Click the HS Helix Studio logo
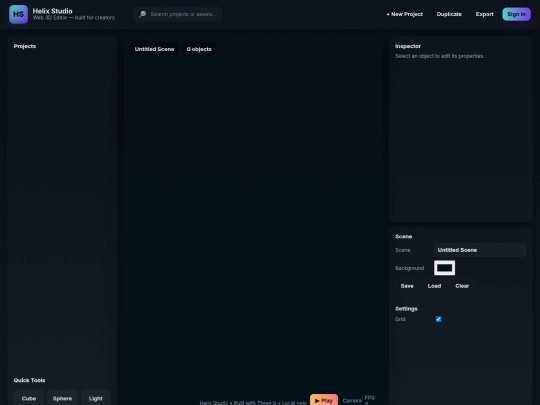 point(18,14)
